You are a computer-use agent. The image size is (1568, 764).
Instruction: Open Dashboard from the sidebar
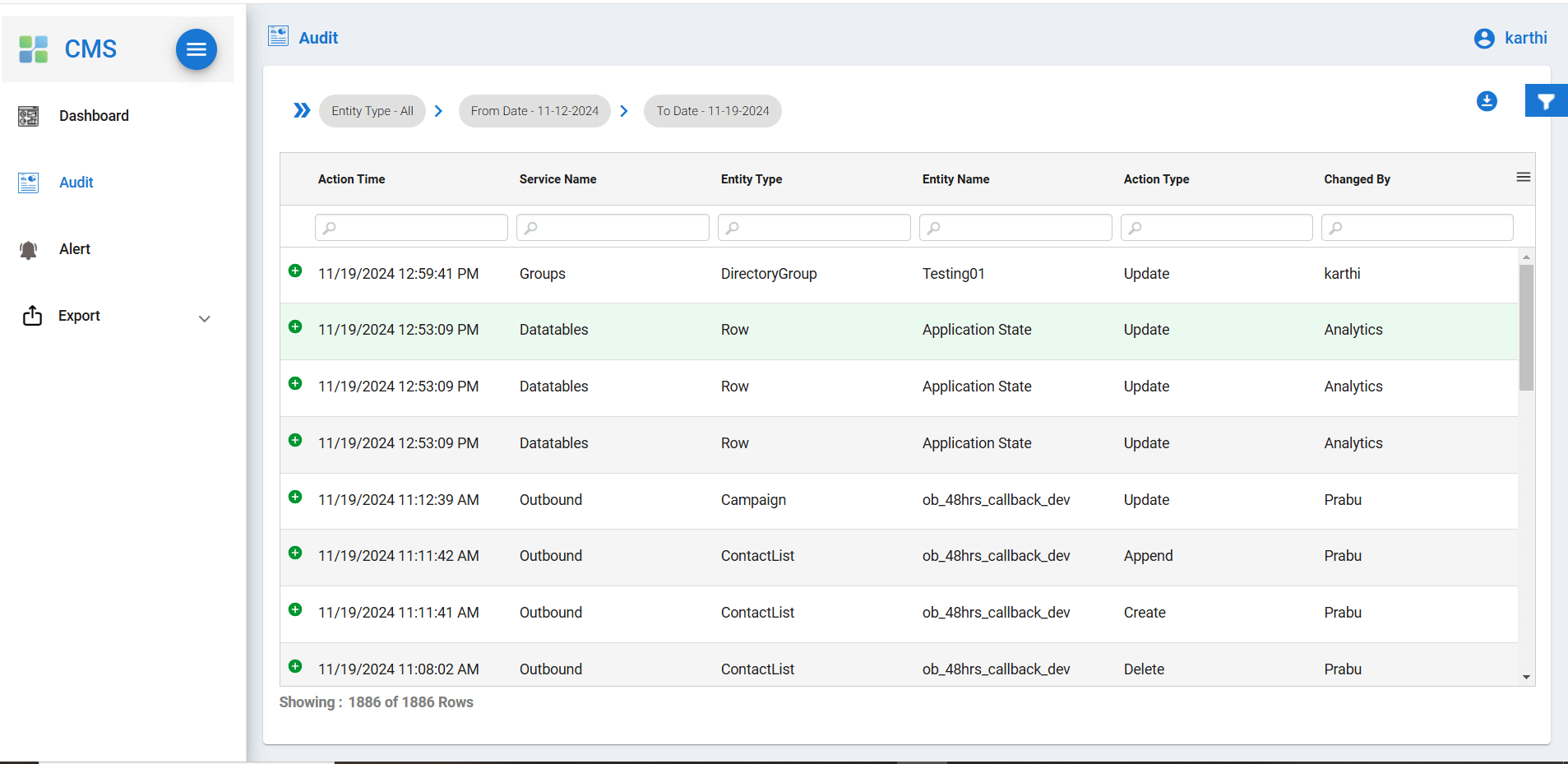pyautogui.click(x=94, y=116)
